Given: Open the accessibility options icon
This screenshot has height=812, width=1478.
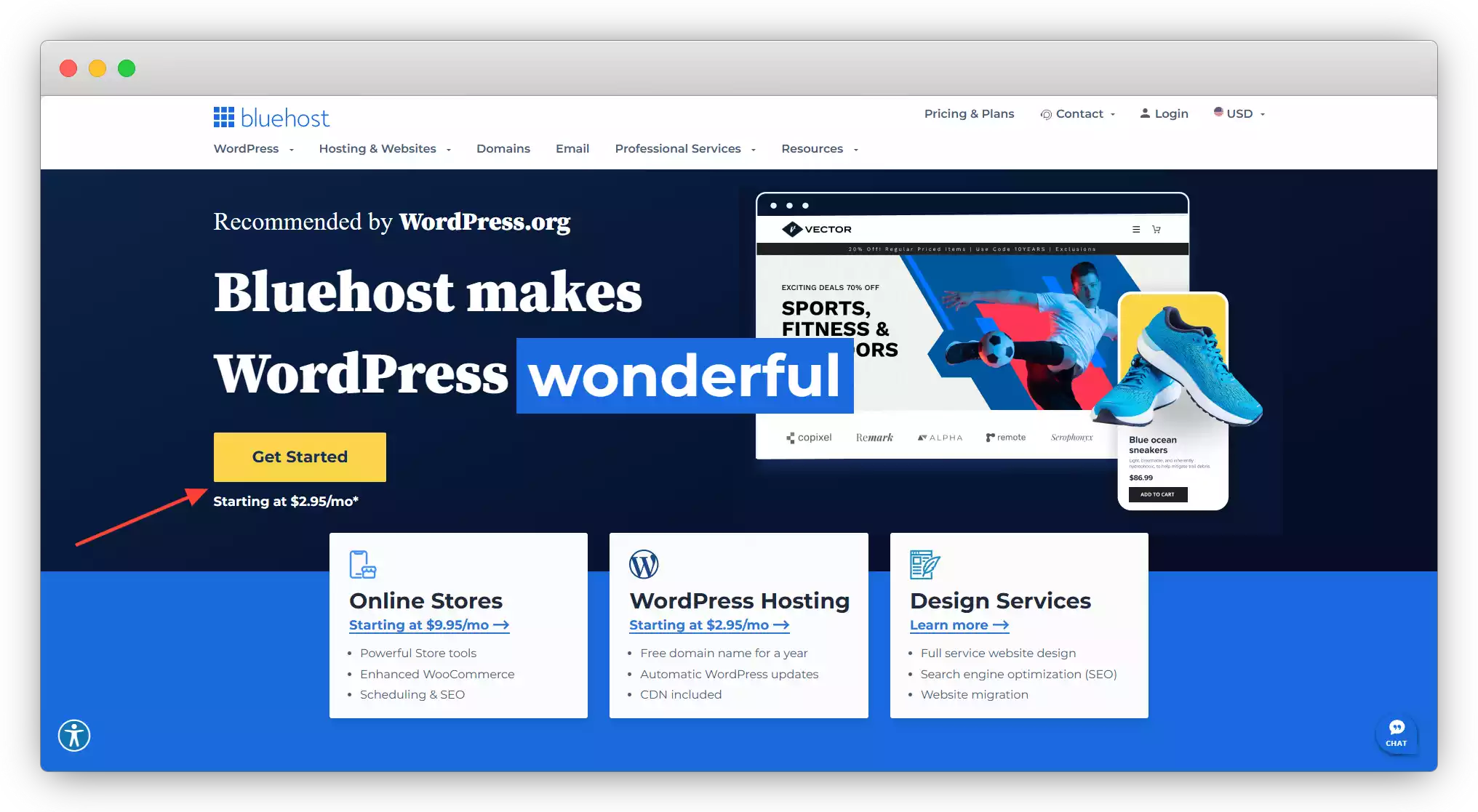Looking at the screenshot, I should pos(74,735).
